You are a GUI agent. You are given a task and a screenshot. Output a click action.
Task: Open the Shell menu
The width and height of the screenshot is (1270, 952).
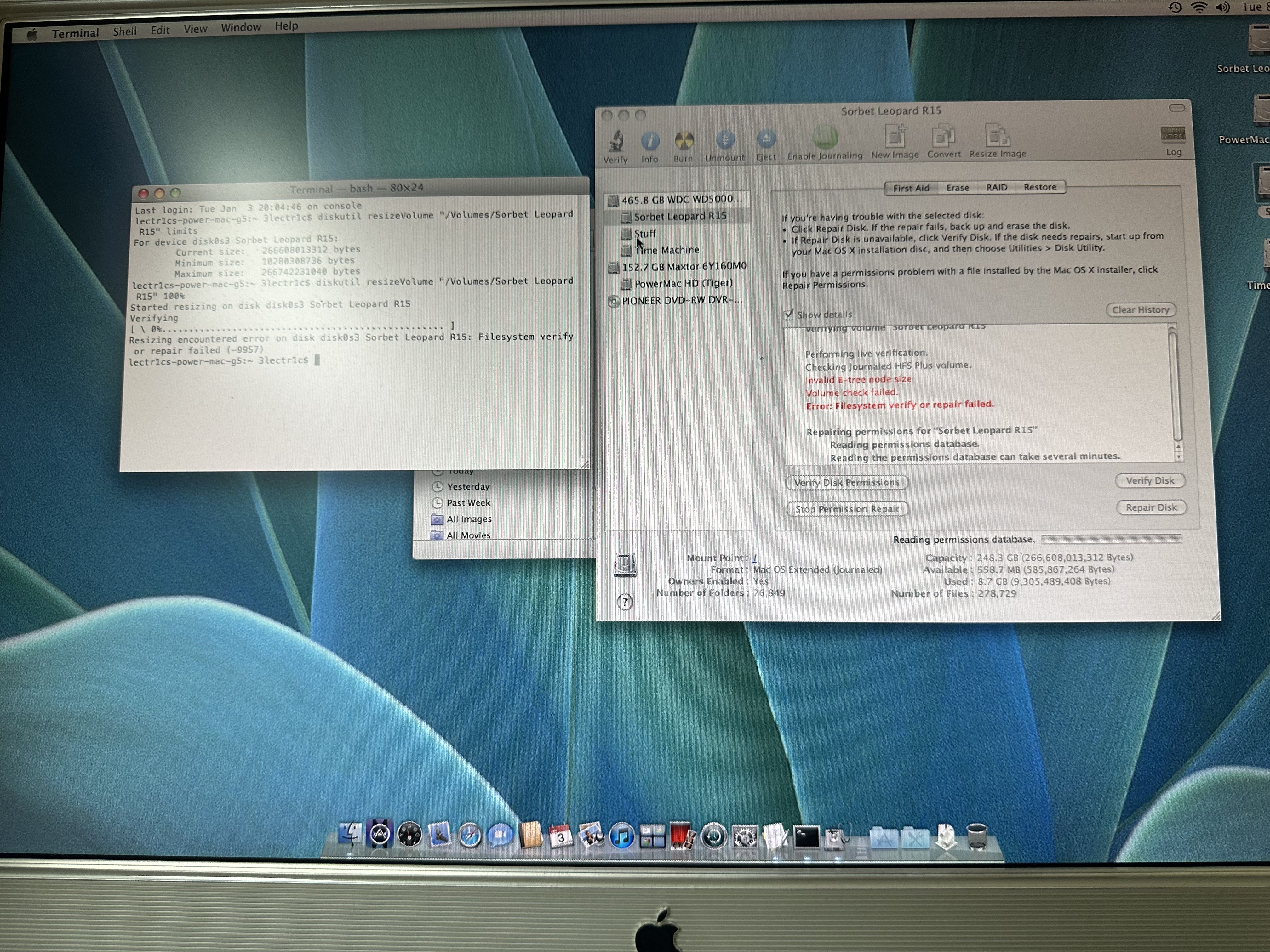click(x=125, y=31)
